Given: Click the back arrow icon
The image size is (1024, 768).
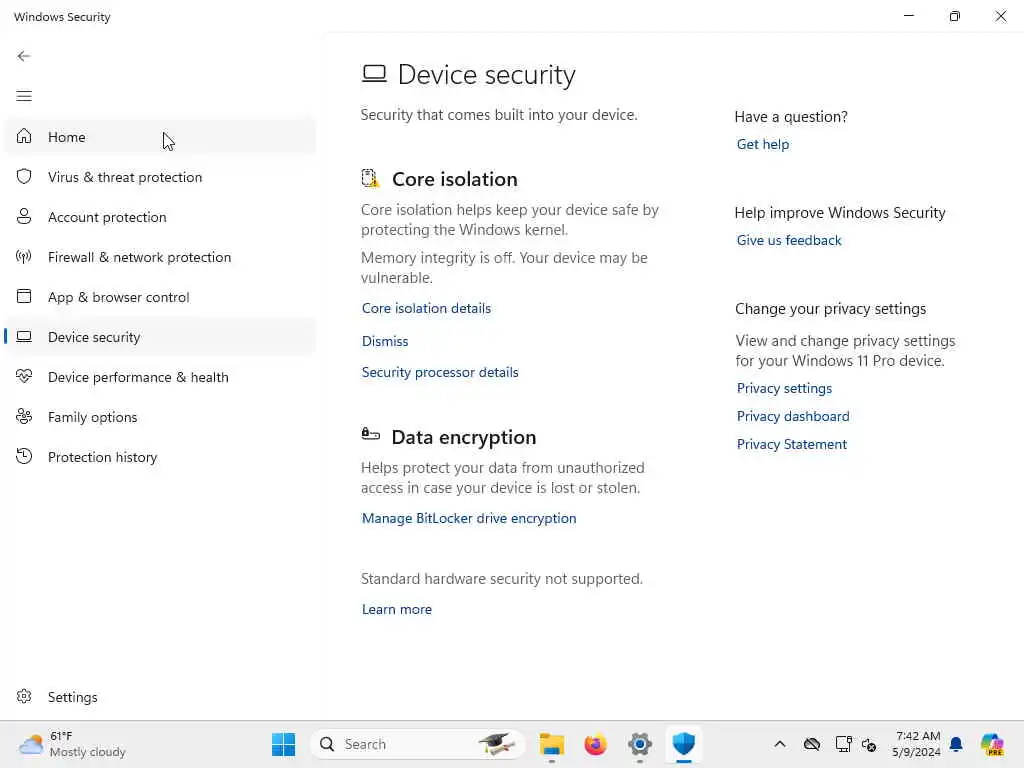Looking at the screenshot, I should (24, 56).
